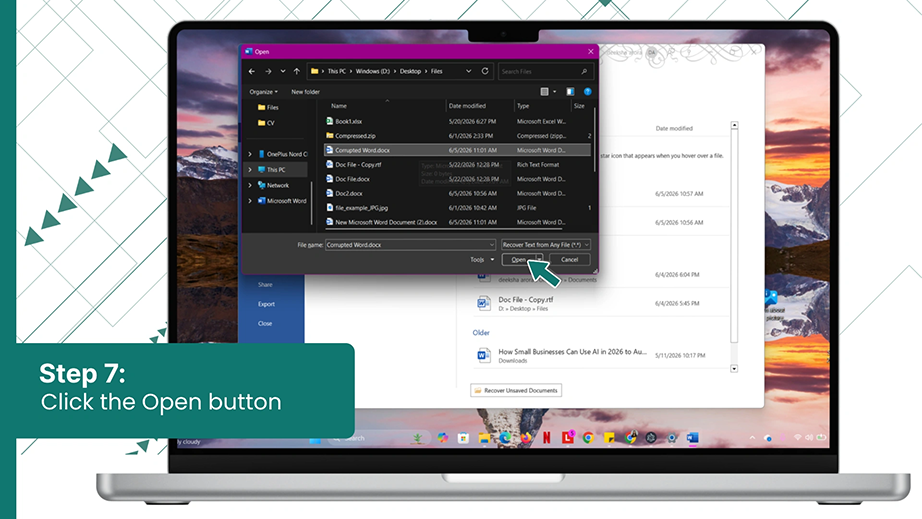The height and width of the screenshot is (519, 922).
Task: Open the blue help icon
Action: point(587,92)
